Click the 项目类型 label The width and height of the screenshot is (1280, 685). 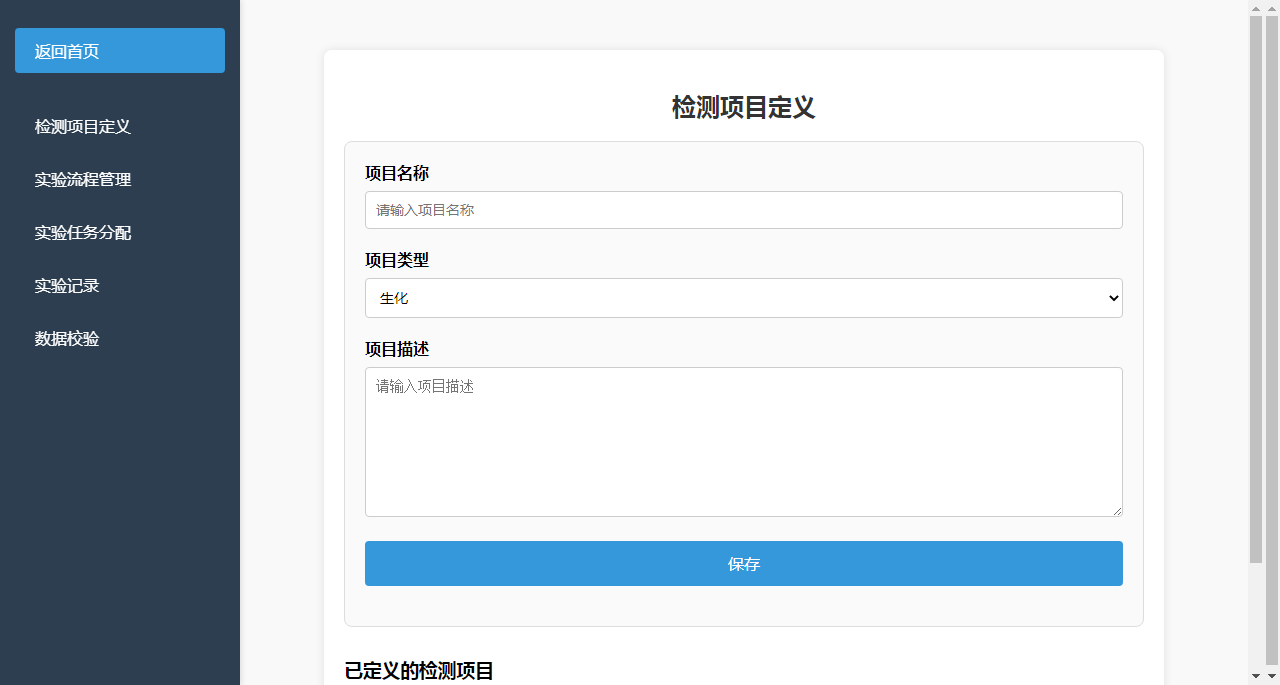(397, 260)
